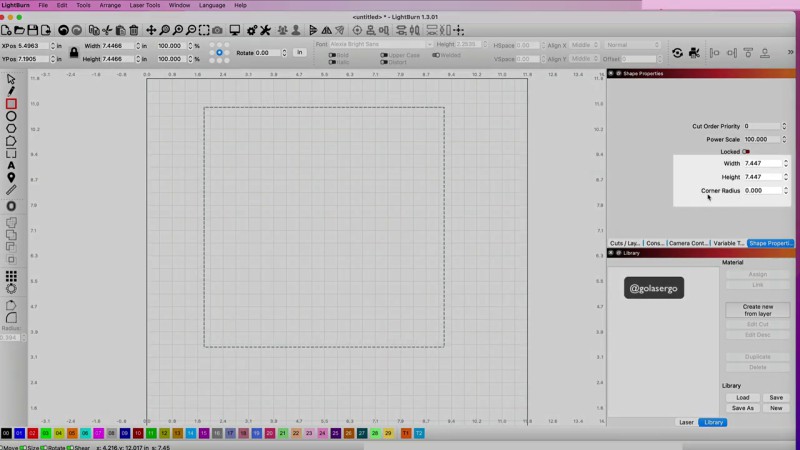The image size is (800, 450).
Task: Click the Create new from layer button
Action: (757, 310)
